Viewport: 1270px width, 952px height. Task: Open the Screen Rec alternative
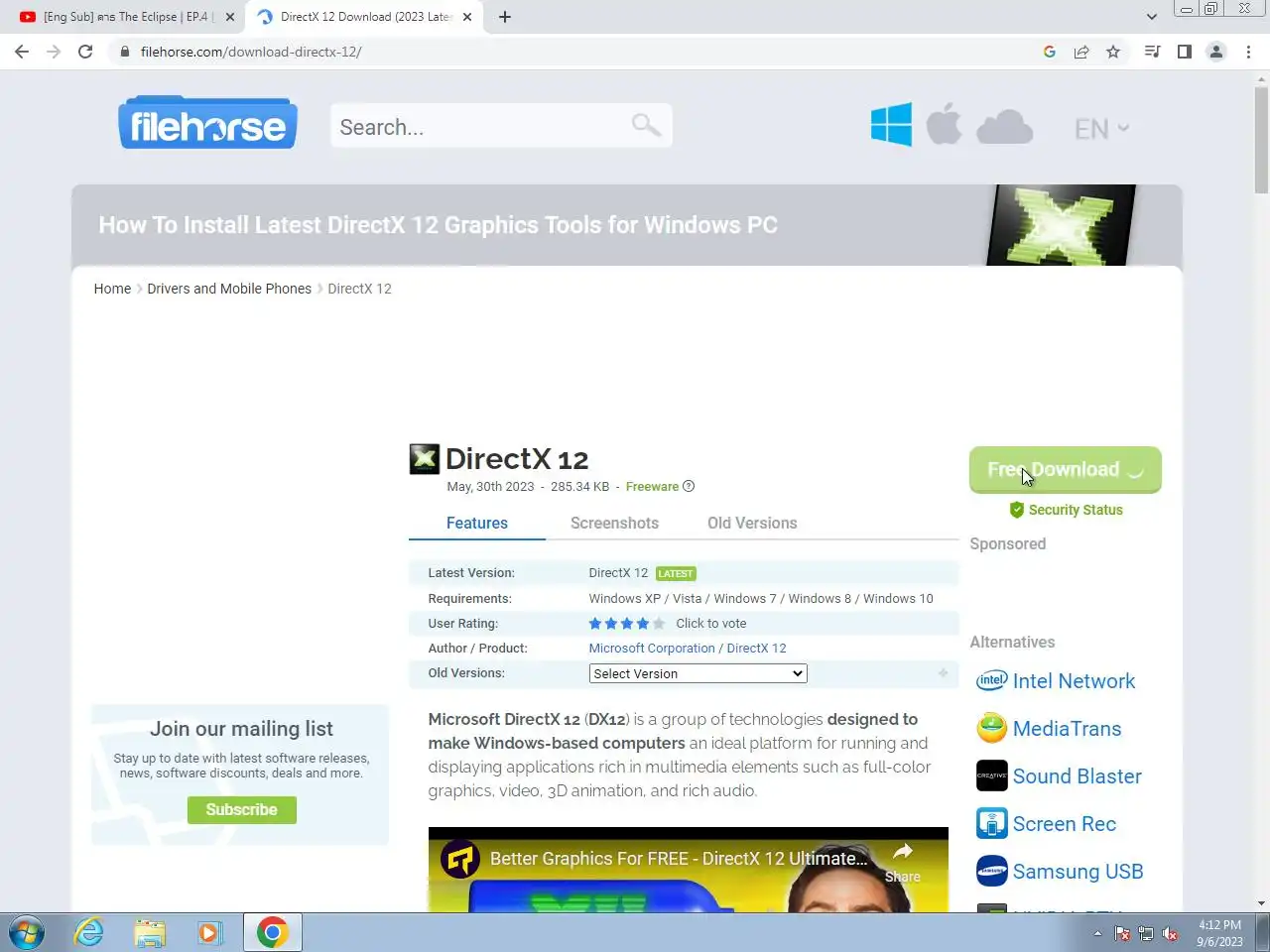point(1064,824)
